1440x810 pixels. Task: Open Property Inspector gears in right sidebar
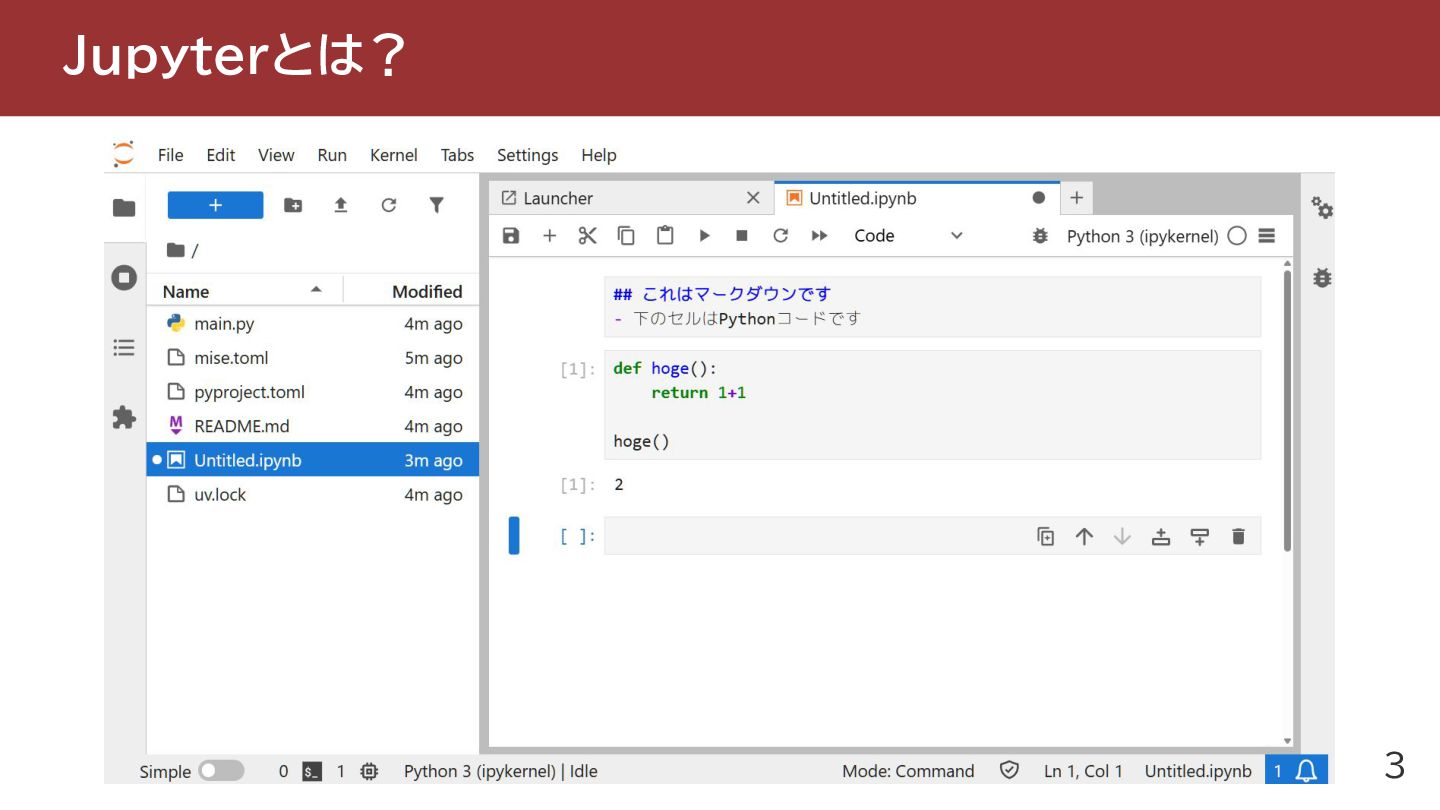point(1322,207)
